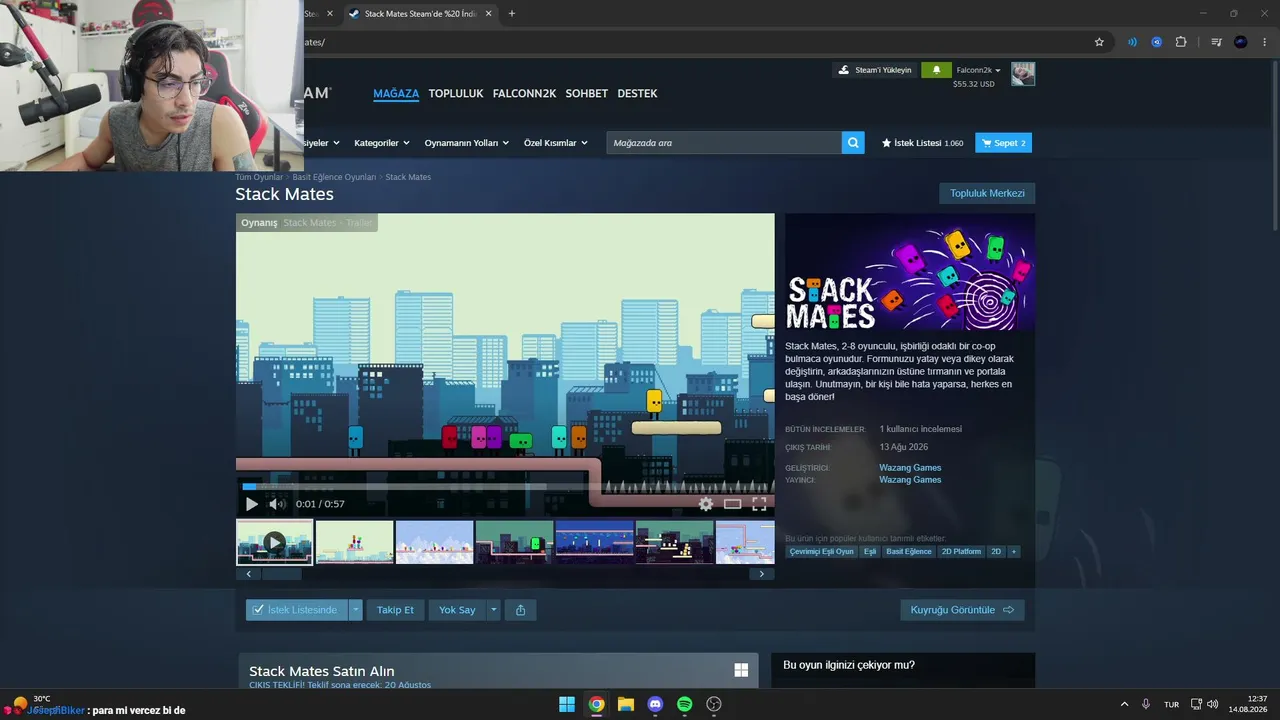The width and height of the screenshot is (1280, 720).
Task: Open Chrome media controls icon
Action: pos(1216,42)
